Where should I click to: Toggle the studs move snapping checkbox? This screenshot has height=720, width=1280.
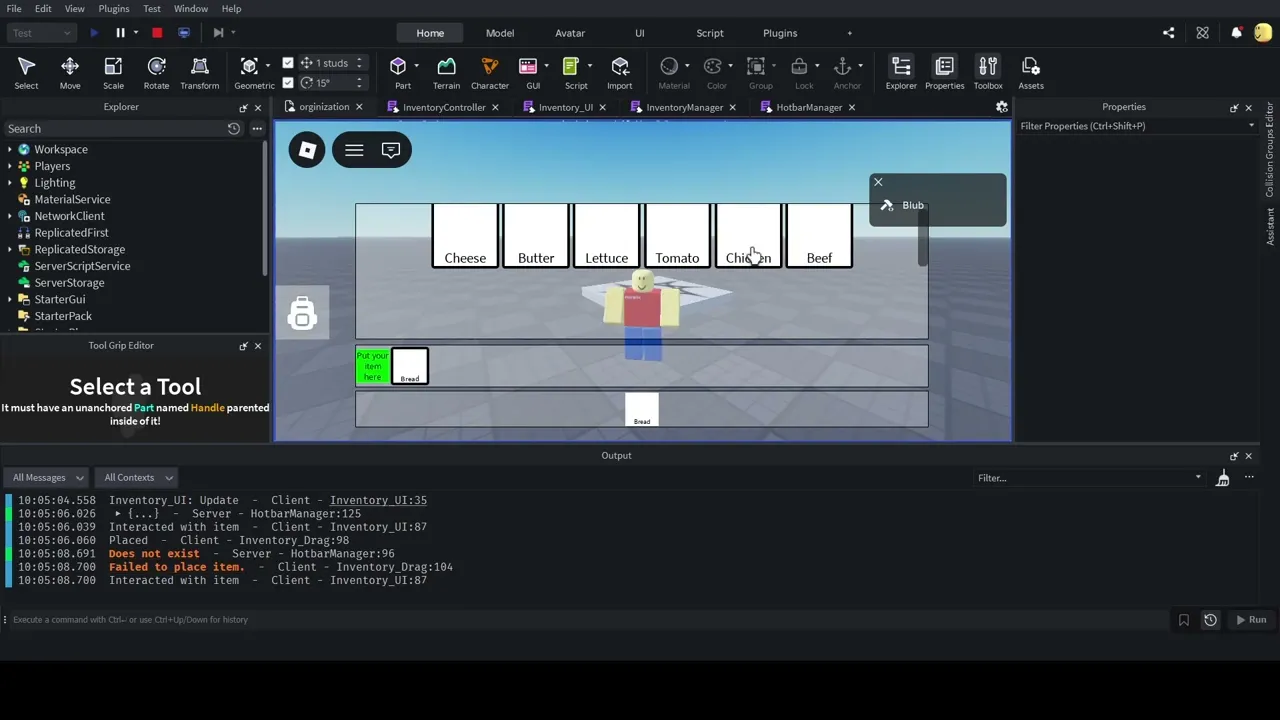[288, 63]
